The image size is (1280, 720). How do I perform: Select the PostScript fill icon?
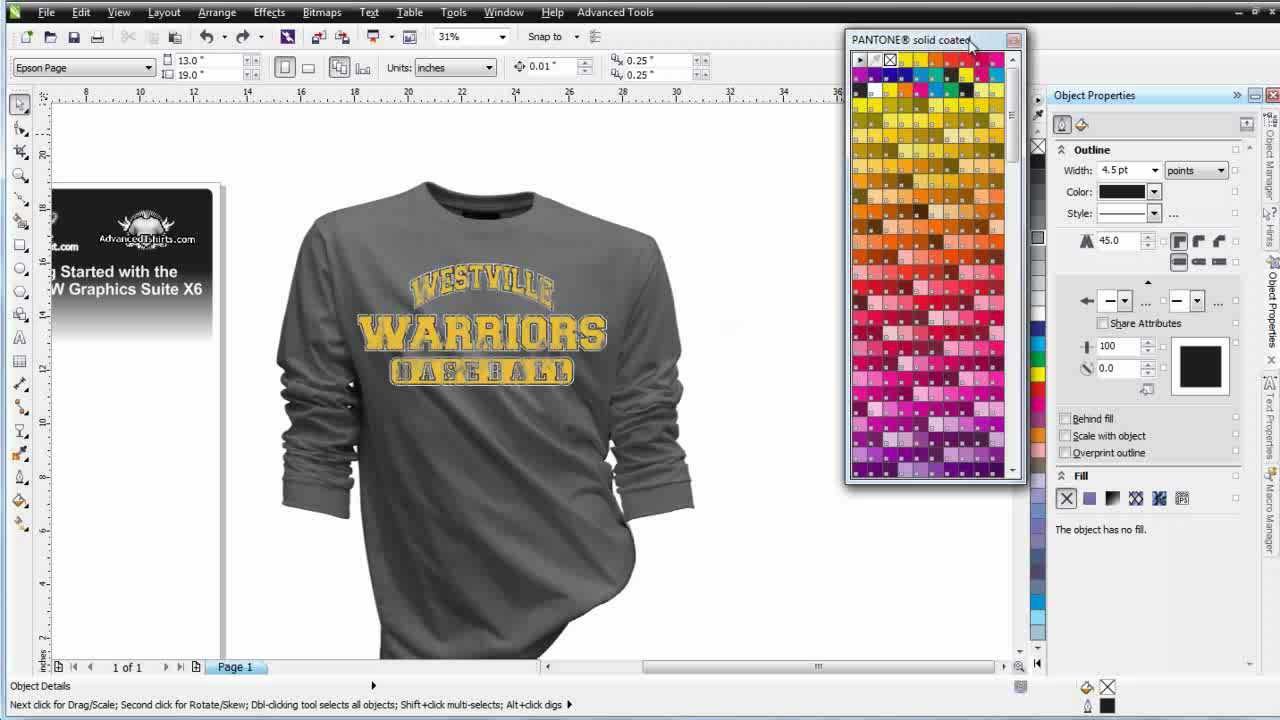click(1182, 498)
